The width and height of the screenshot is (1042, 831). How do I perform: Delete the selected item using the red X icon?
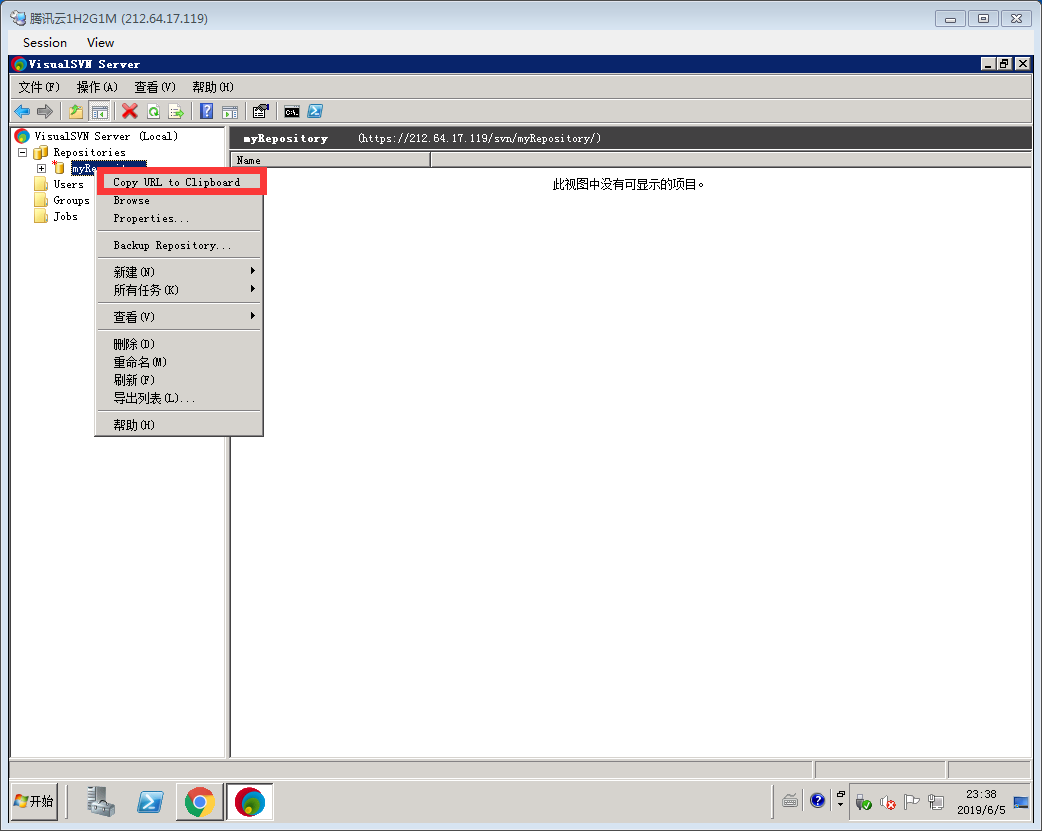coord(130,111)
